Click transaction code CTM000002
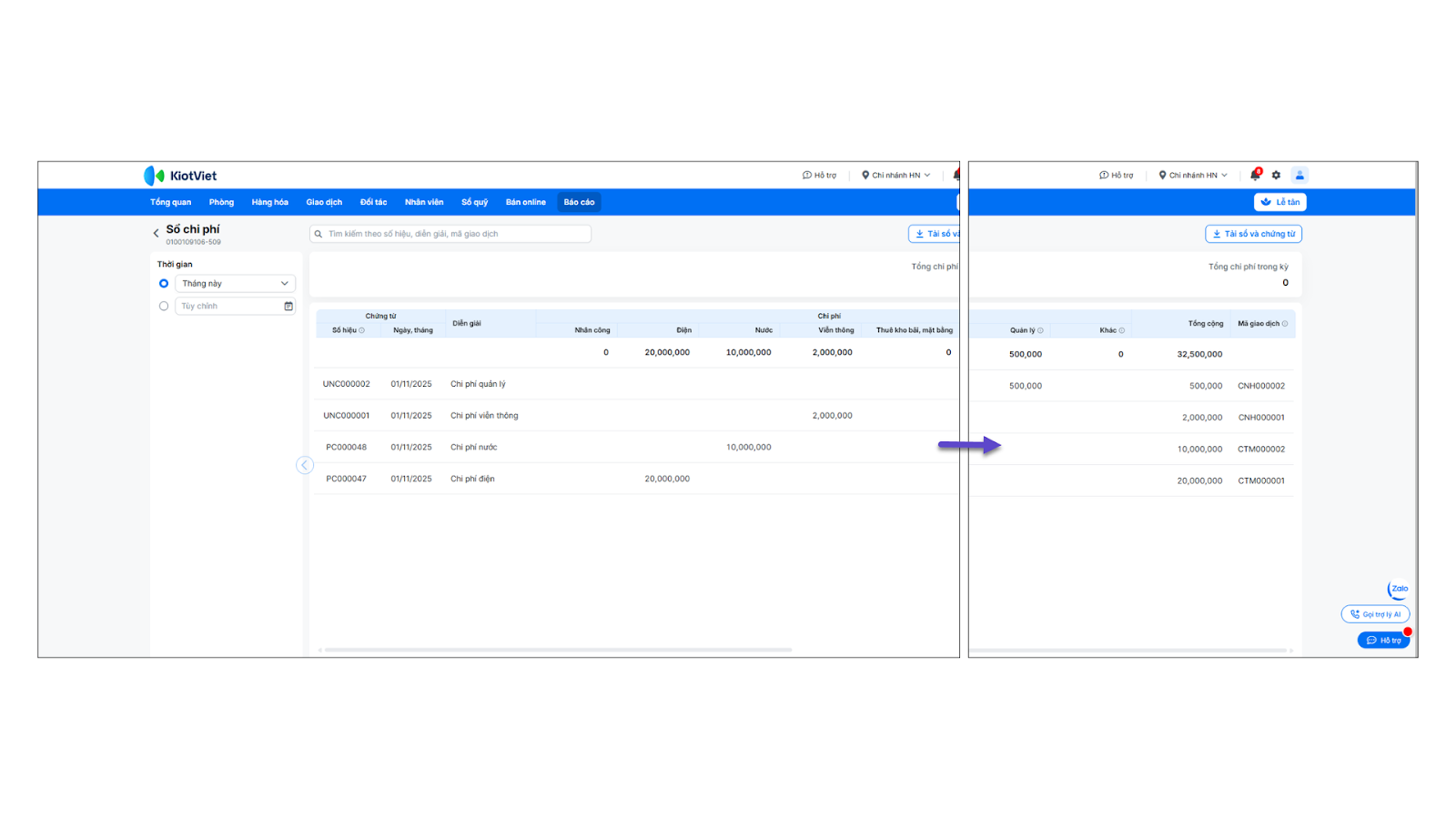1456x819 pixels. click(1261, 450)
